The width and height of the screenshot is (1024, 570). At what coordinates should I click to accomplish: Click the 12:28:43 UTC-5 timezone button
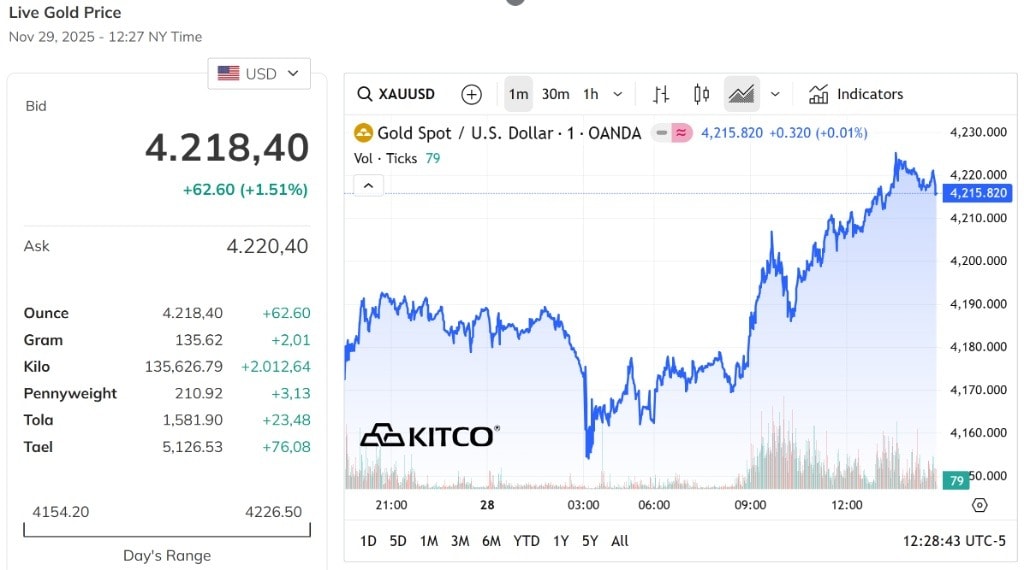[954, 541]
